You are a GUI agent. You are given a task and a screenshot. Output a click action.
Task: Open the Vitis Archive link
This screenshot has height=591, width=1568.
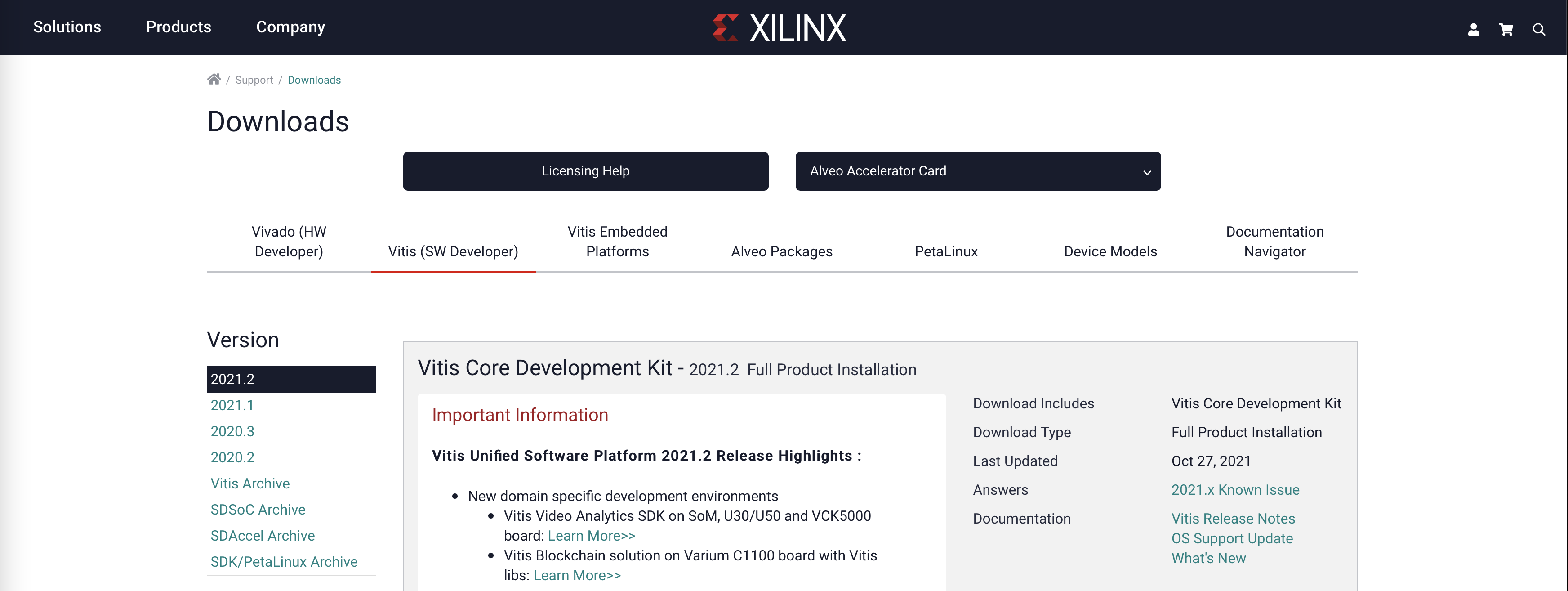coord(249,484)
